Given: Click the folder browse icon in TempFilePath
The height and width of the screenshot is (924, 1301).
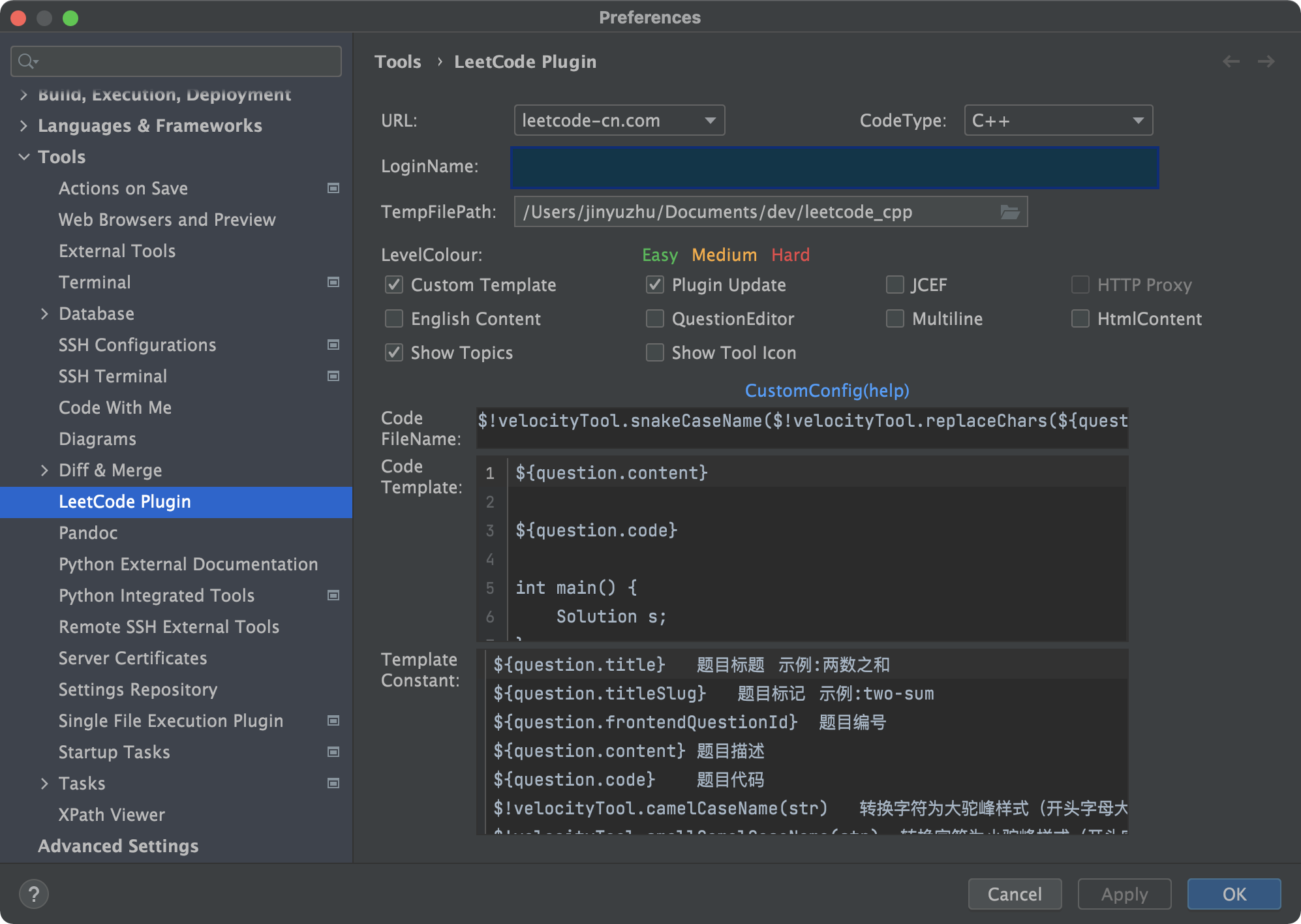Looking at the screenshot, I should click(x=1009, y=212).
